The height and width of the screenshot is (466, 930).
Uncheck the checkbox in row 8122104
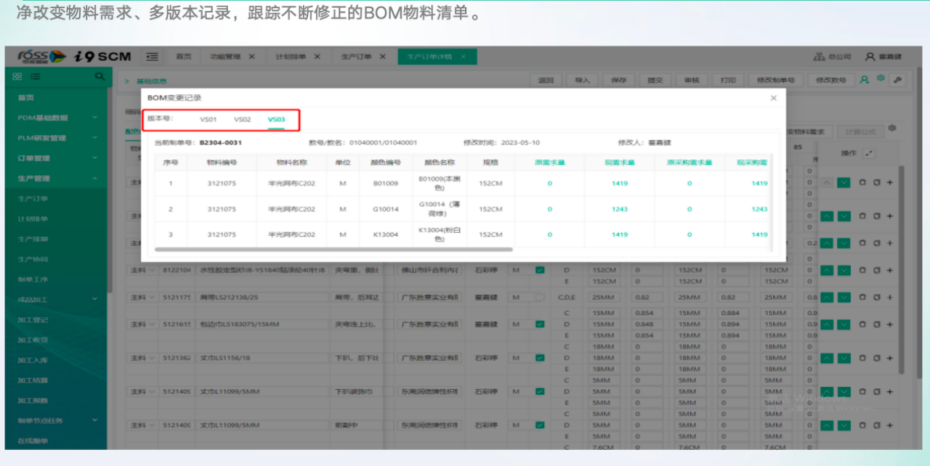click(x=540, y=270)
